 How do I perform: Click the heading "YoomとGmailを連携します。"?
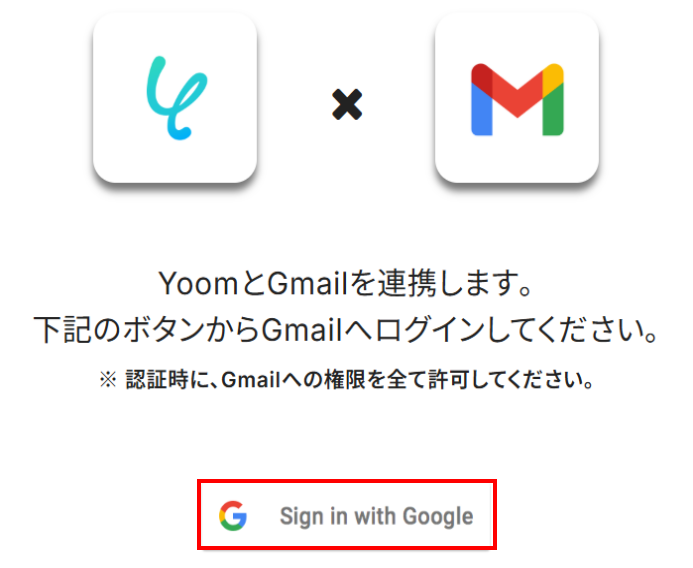click(346, 283)
